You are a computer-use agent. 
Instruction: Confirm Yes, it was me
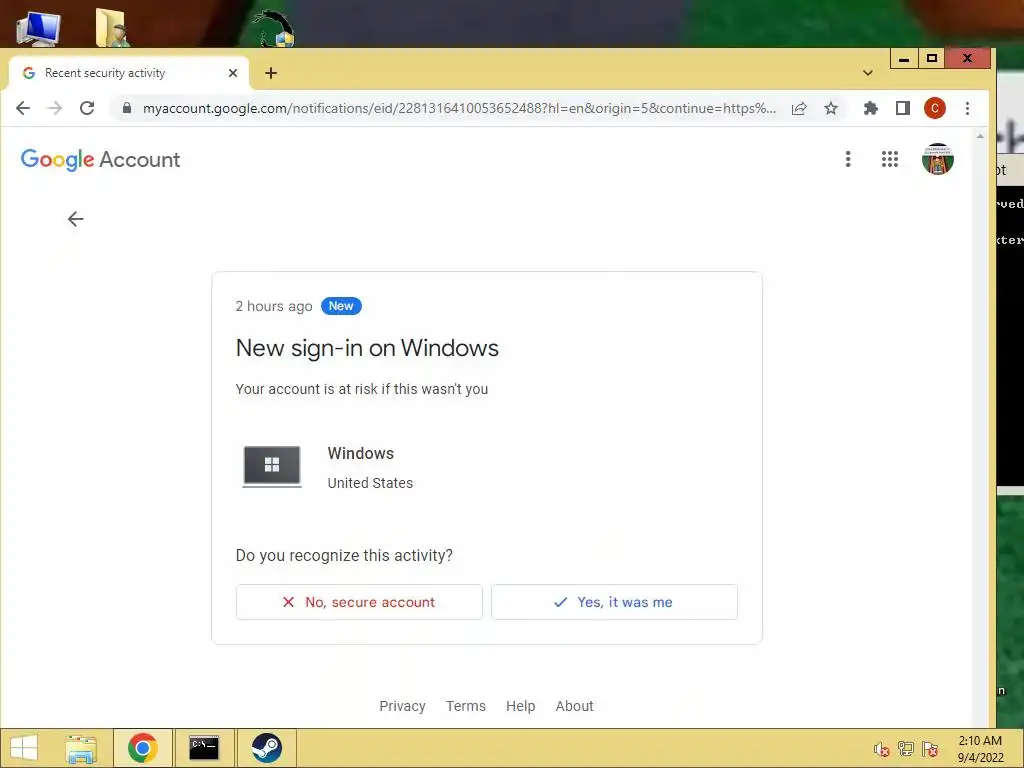(614, 602)
